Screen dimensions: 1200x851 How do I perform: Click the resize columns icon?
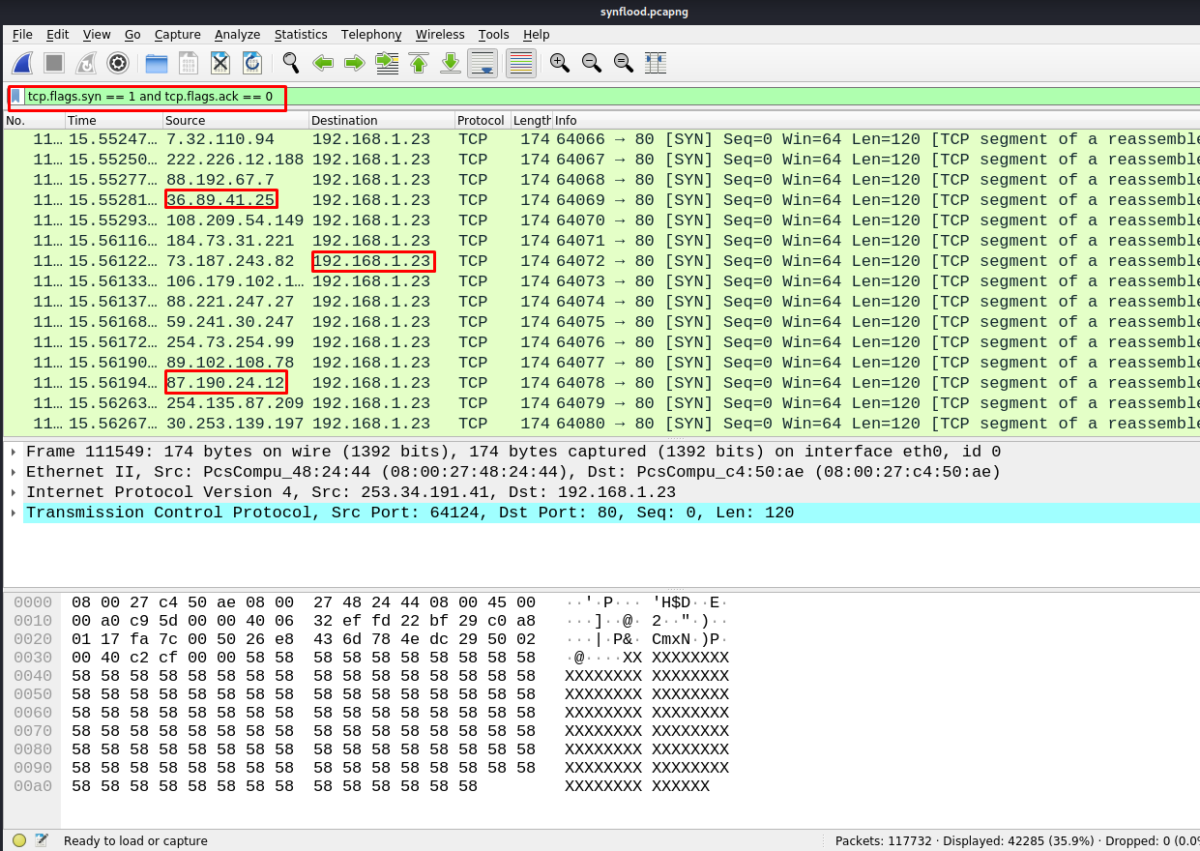[x=656, y=64]
